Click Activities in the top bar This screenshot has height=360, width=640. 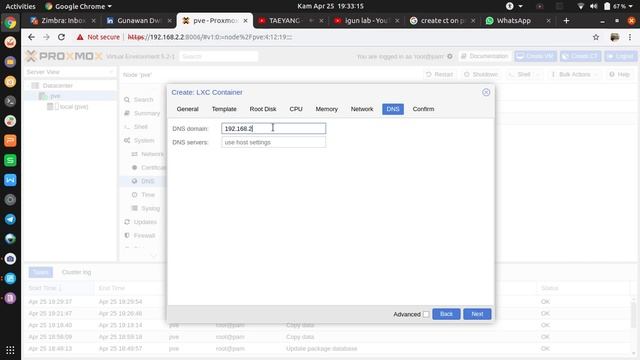pos(20,6)
